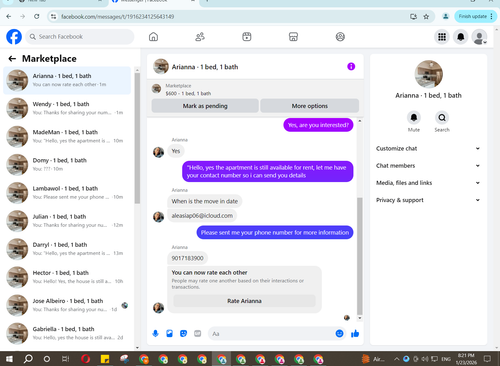Open the Gabriella - 1 bed, 1 bath conversation
This screenshot has height=366, width=500.
coord(67,333)
